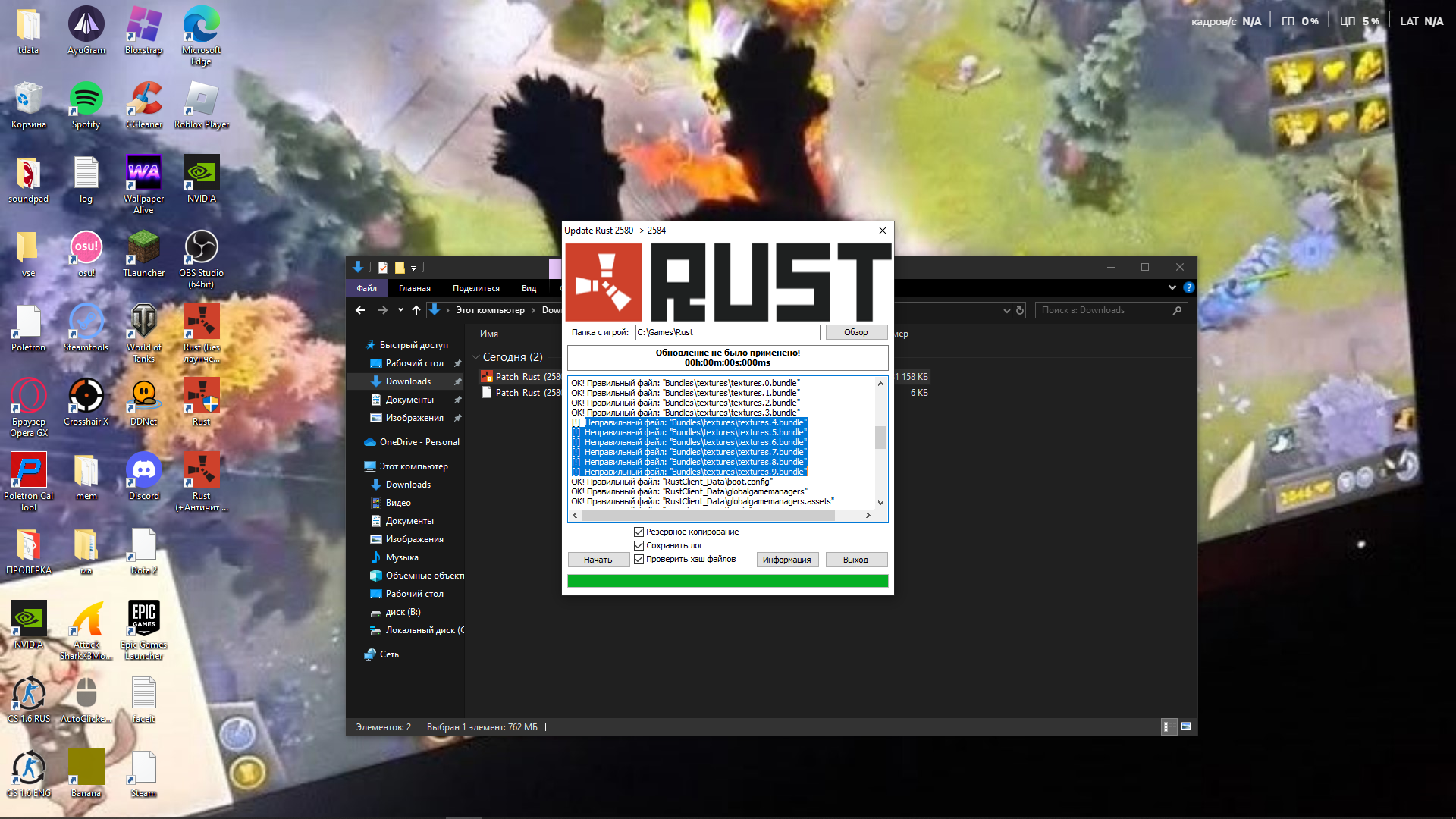This screenshot has width=1456, height=819.
Task: Collapse the Сегодня (2) group
Action: click(475, 357)
